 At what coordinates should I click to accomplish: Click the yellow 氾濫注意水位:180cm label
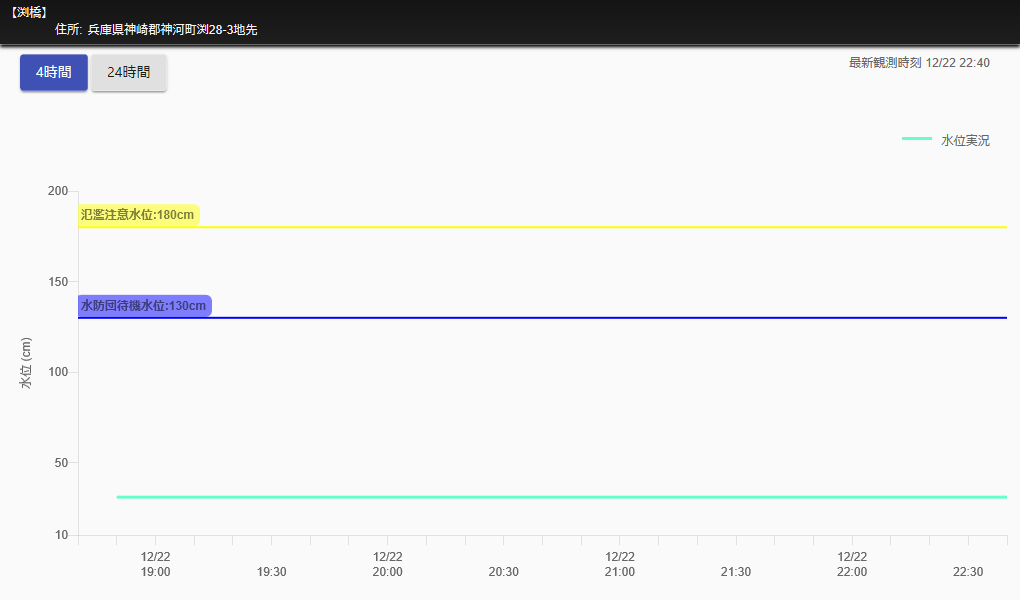[x=138, y=215]
